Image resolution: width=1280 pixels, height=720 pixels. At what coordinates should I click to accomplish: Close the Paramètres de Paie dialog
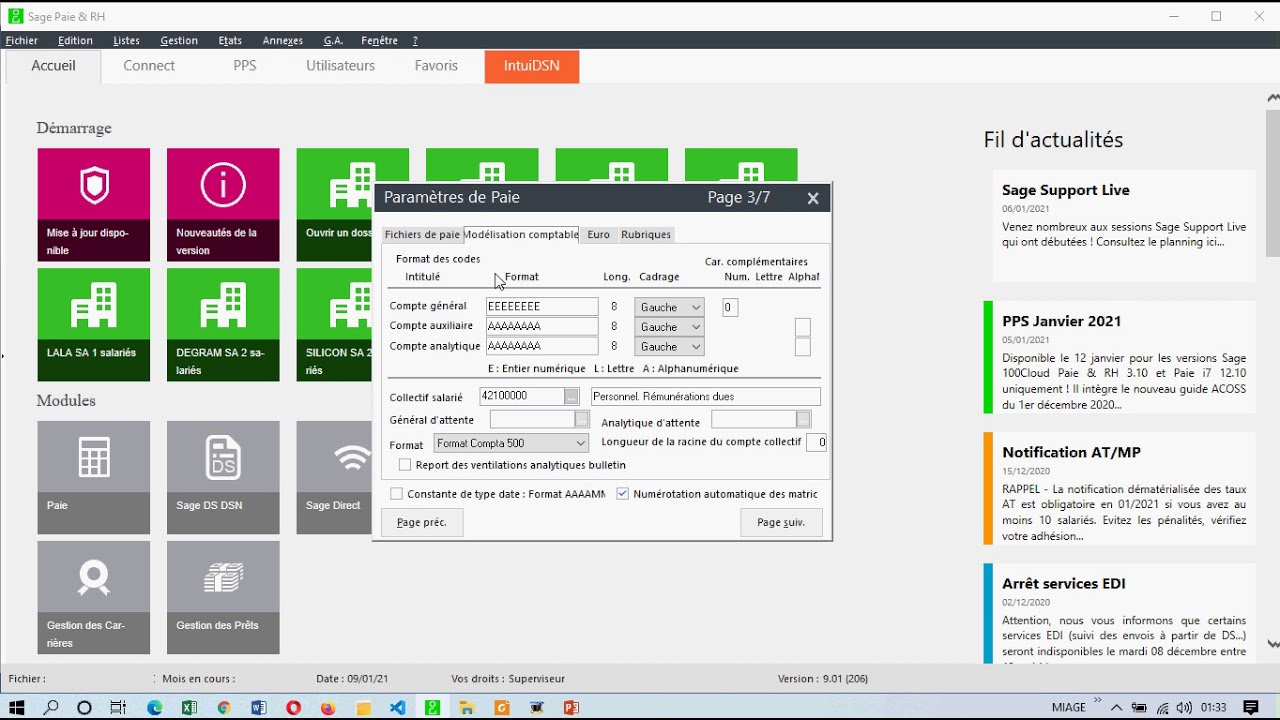pyautogui.click(x=813, y=198)
